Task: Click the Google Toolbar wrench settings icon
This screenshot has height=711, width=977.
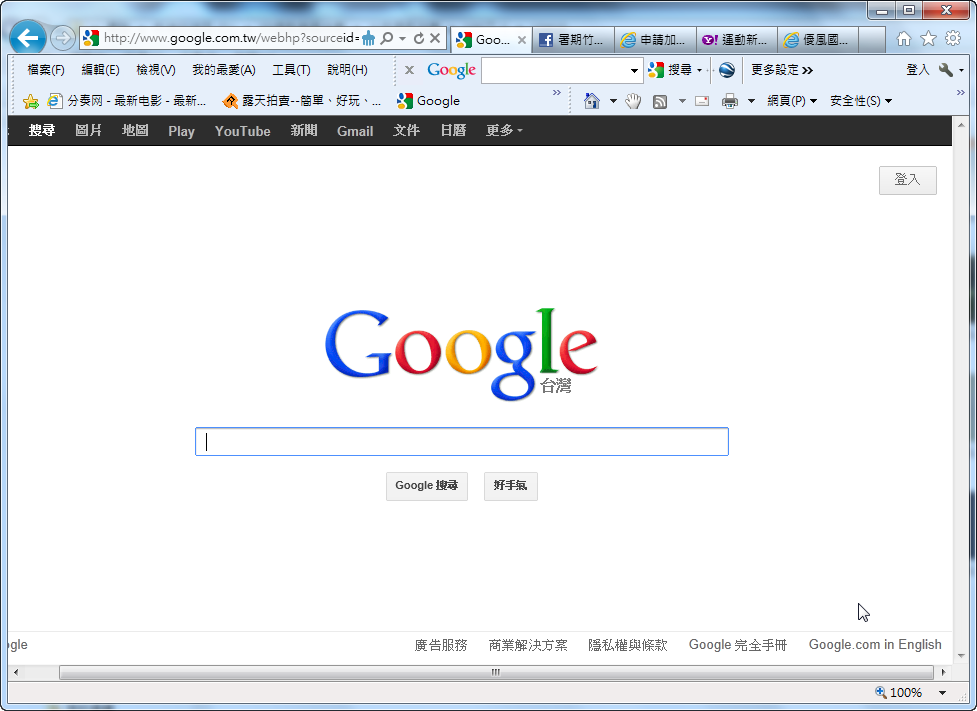Action: tap(945, 70)
